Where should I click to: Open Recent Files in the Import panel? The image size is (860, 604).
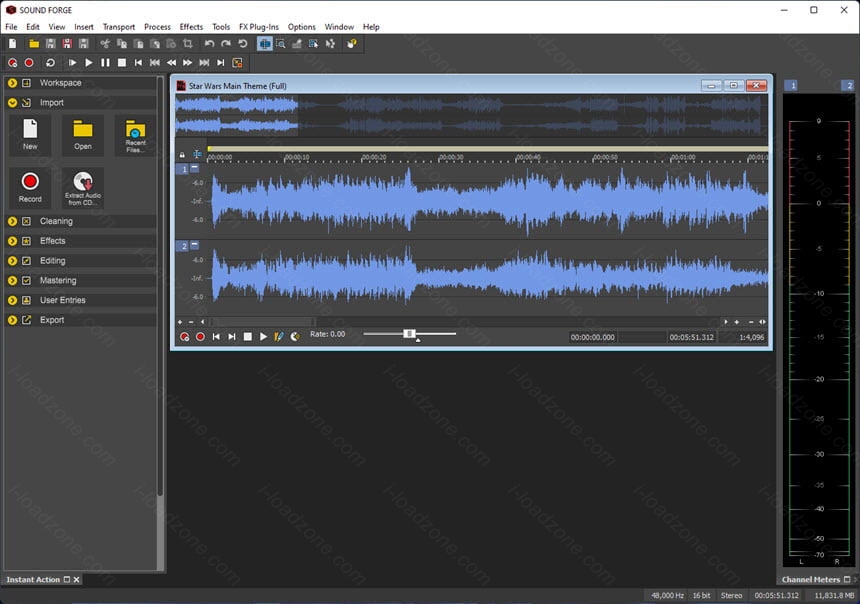[135, 135]
